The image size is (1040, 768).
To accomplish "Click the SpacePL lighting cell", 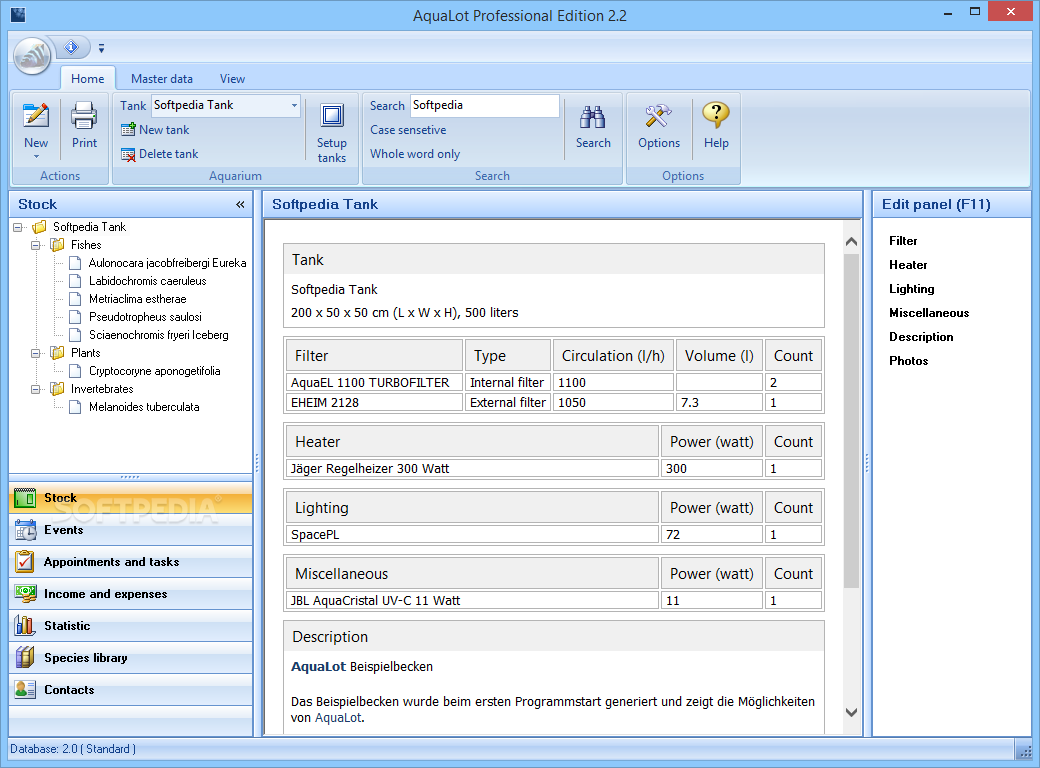I will pyautogui.click(x=472, y=534).
